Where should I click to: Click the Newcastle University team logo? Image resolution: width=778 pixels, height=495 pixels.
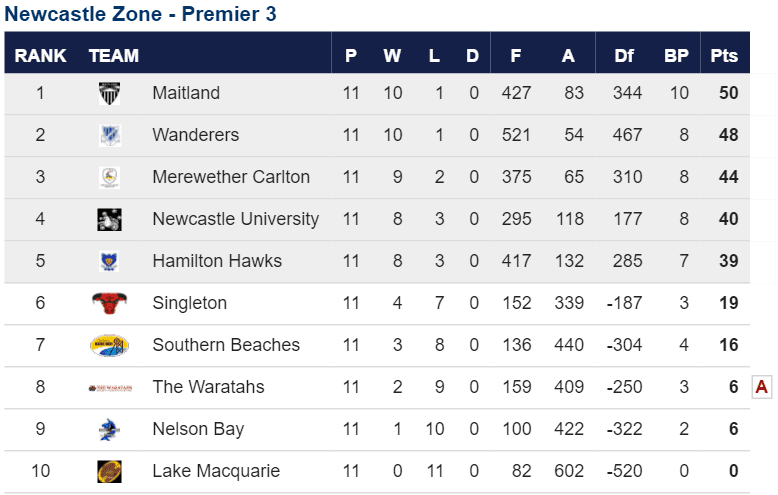(109, 220)
